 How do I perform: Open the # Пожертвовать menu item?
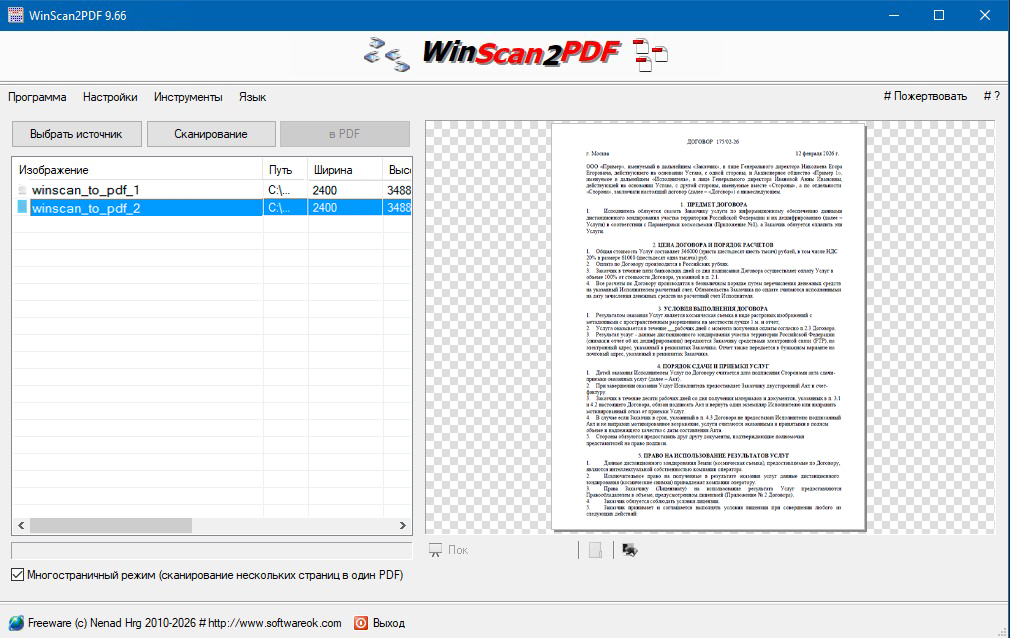pos(925,96)
